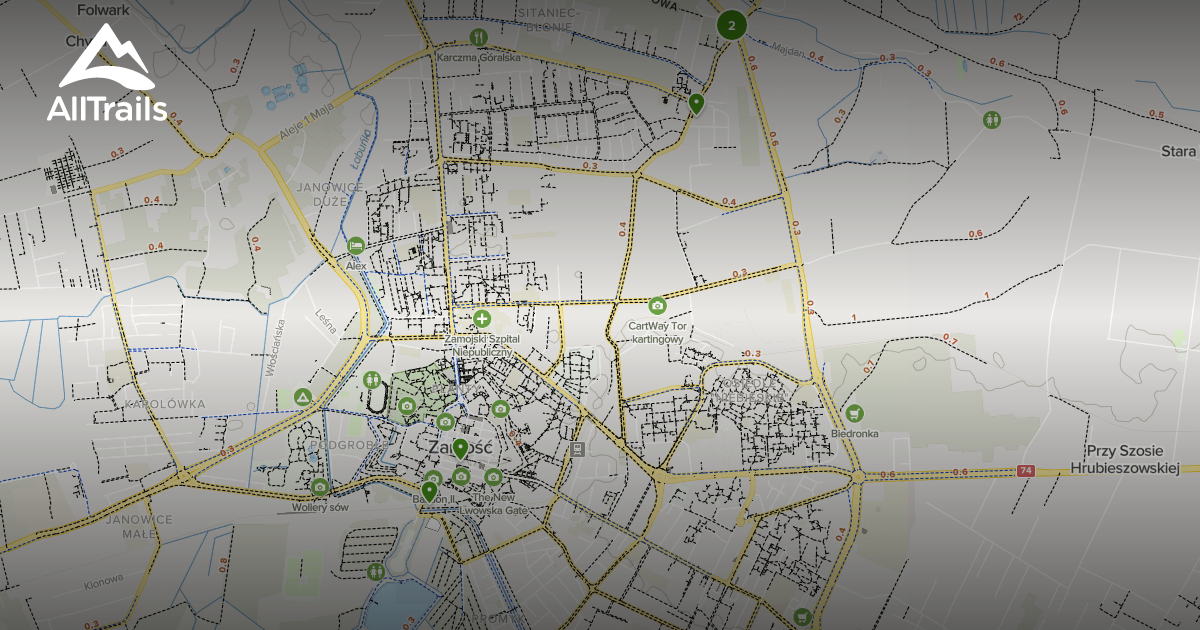Click the gray train station icon
1200x630 pixels.
(577, 450)
